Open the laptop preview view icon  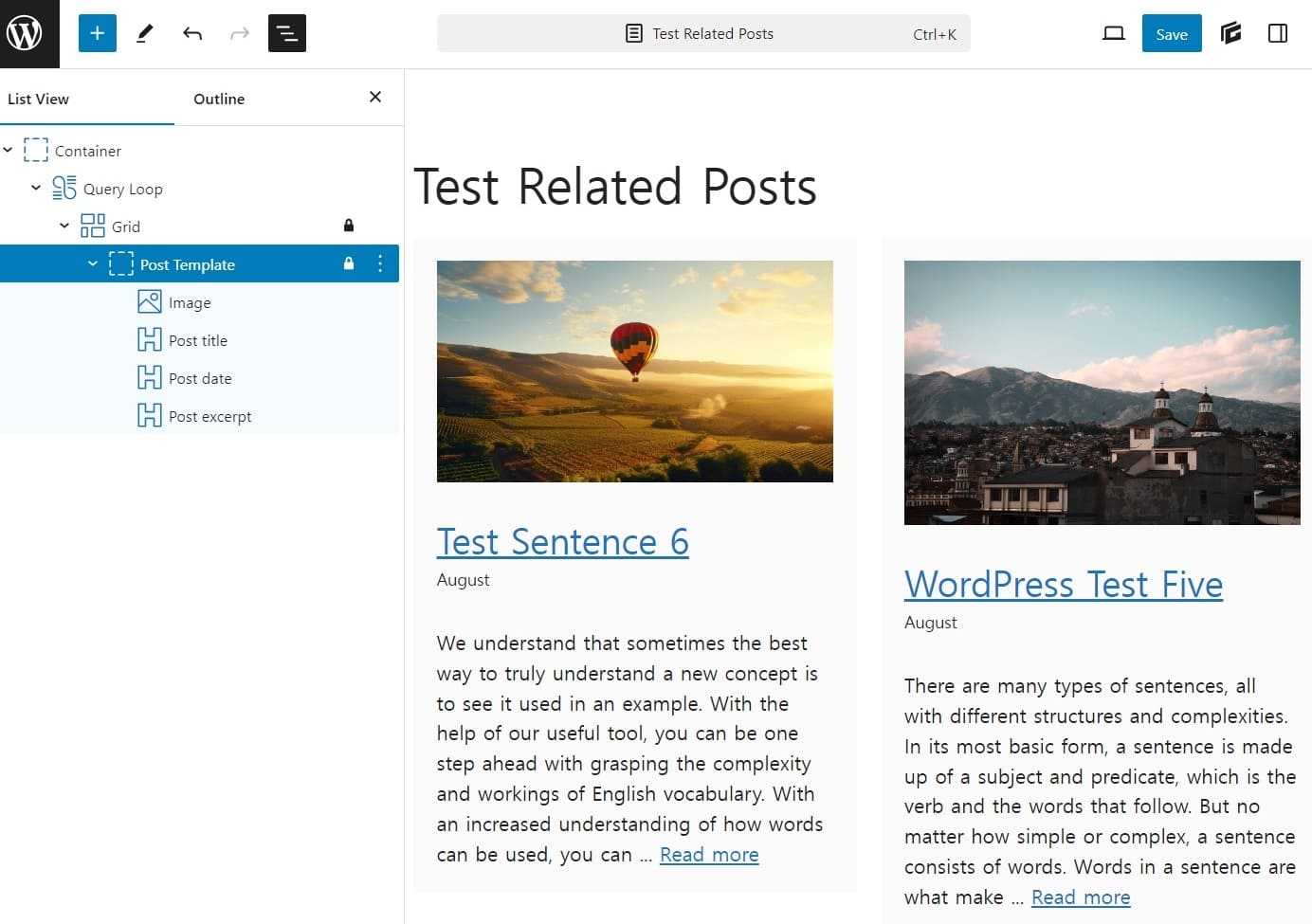tap(1113, 34)
